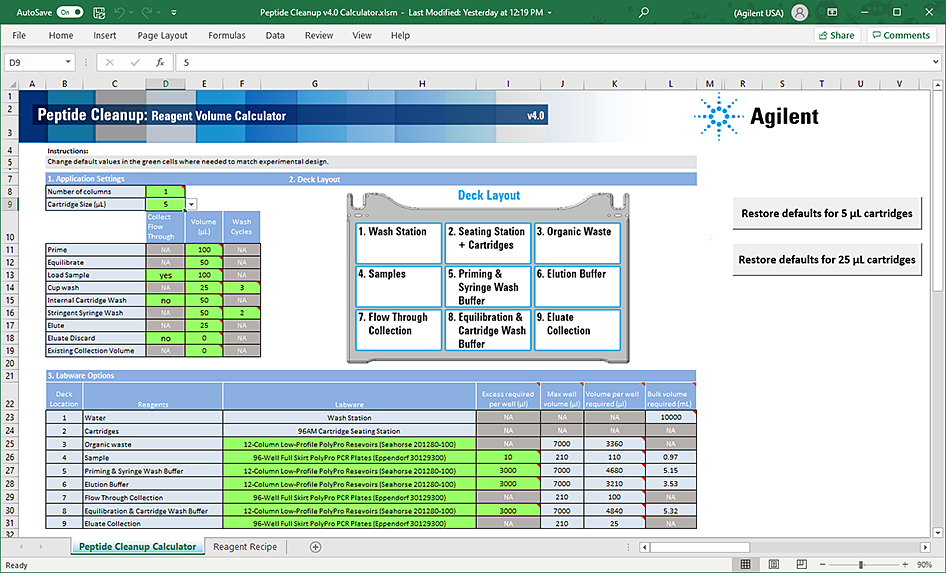This screenshot has height=573, width=946.
Task: Click horizontal scrollbar right arrow
Action: [x=925, y=548]
